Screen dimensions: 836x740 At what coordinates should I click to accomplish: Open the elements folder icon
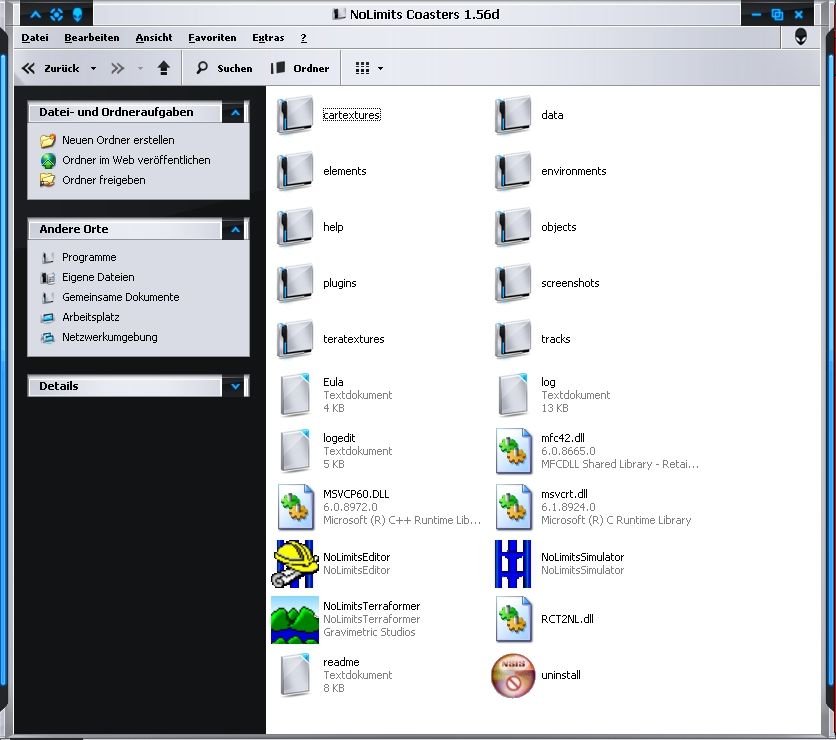[x=295, y=171]
